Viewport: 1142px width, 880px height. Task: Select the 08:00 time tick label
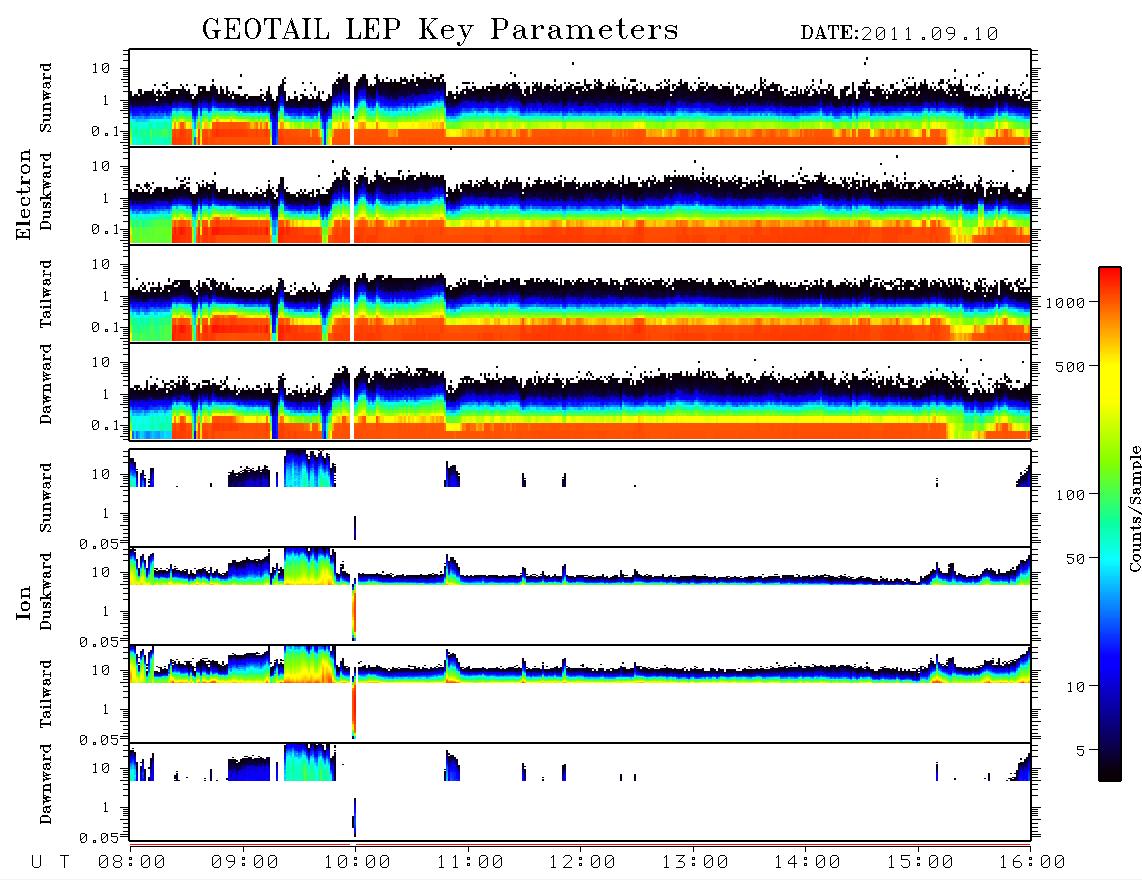tap(132, 863)
